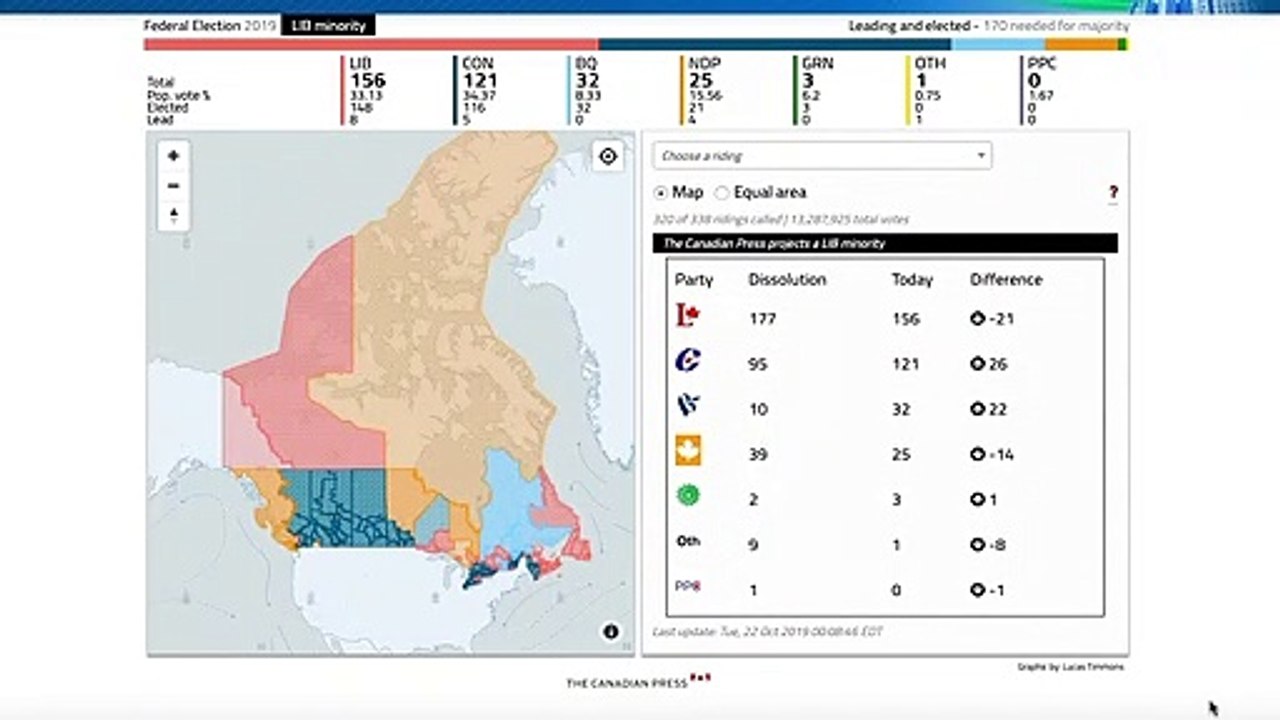Select the Map radio button
This screenshot has width=1280, height=720.
(661, 192)
